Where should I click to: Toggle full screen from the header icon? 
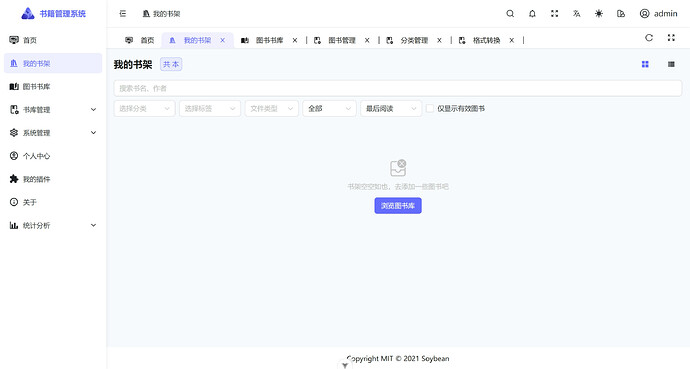[554, 14]
